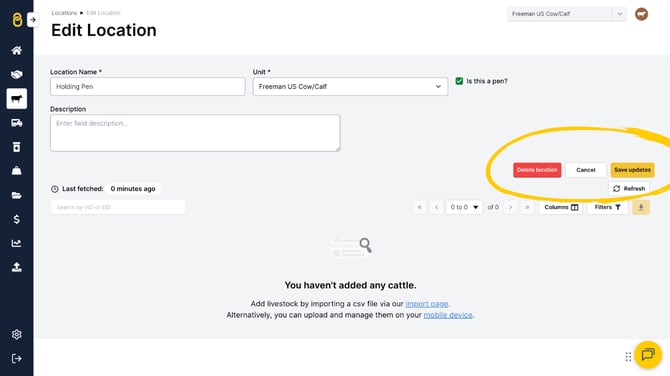
Task: Open the folder records icon
Action: [x=17, y=195]
